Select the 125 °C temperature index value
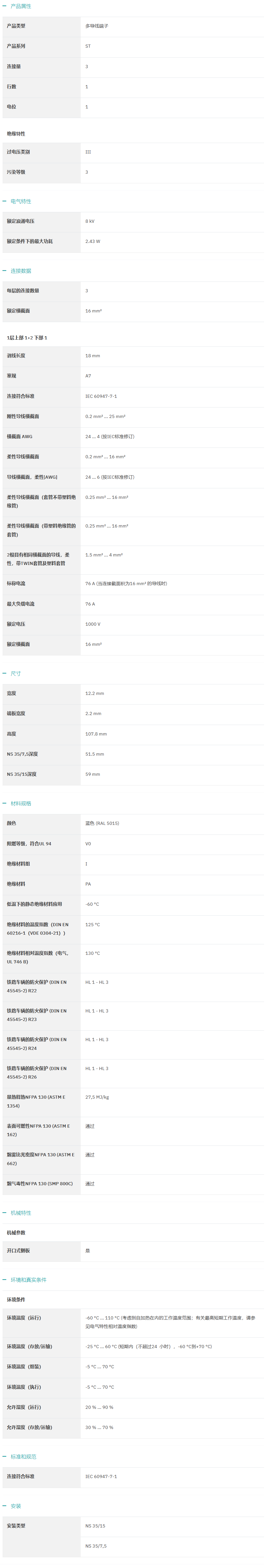 click(93, 925)
